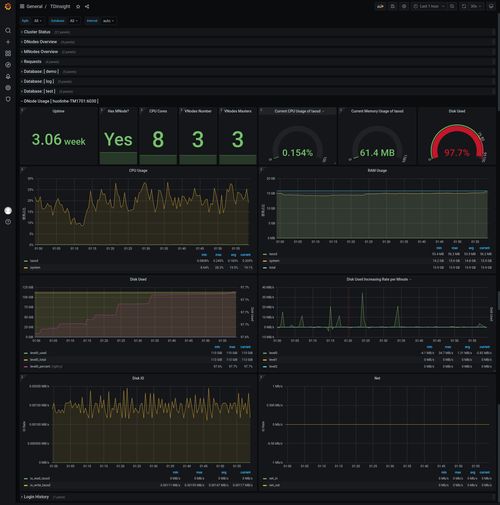The width and height of the screenshot is (500, 505).
Task: Open the Dashboard settings gear icon
Action: [x=404, y=6]
